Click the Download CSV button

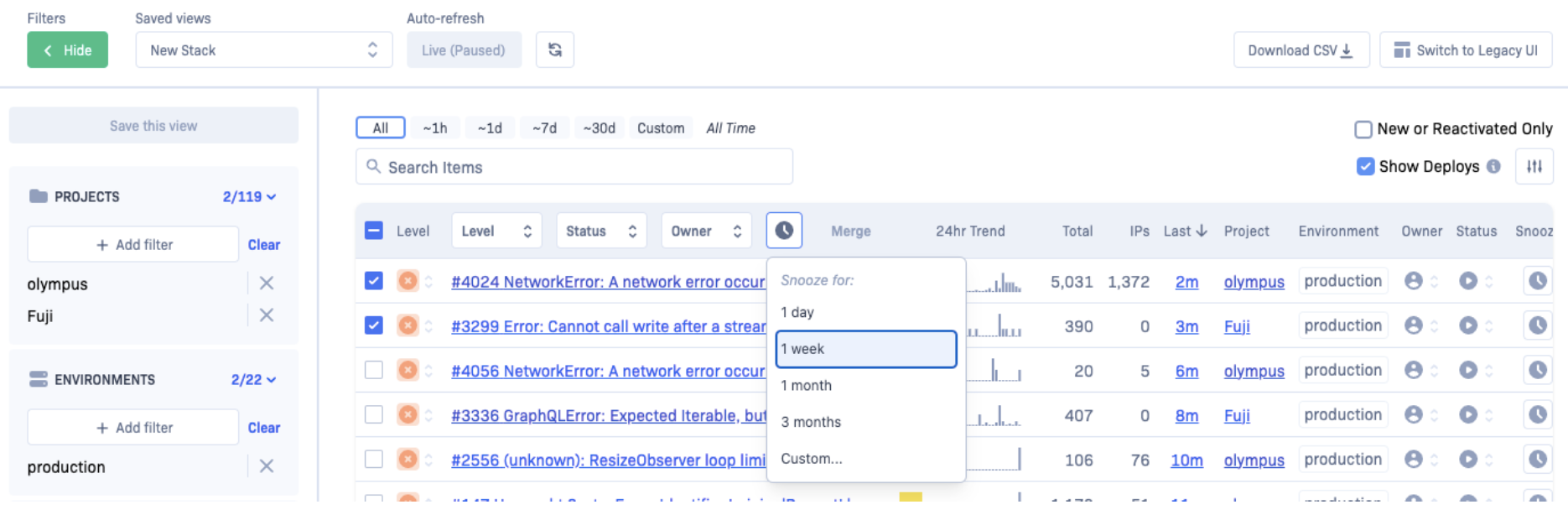[1301, 50]
